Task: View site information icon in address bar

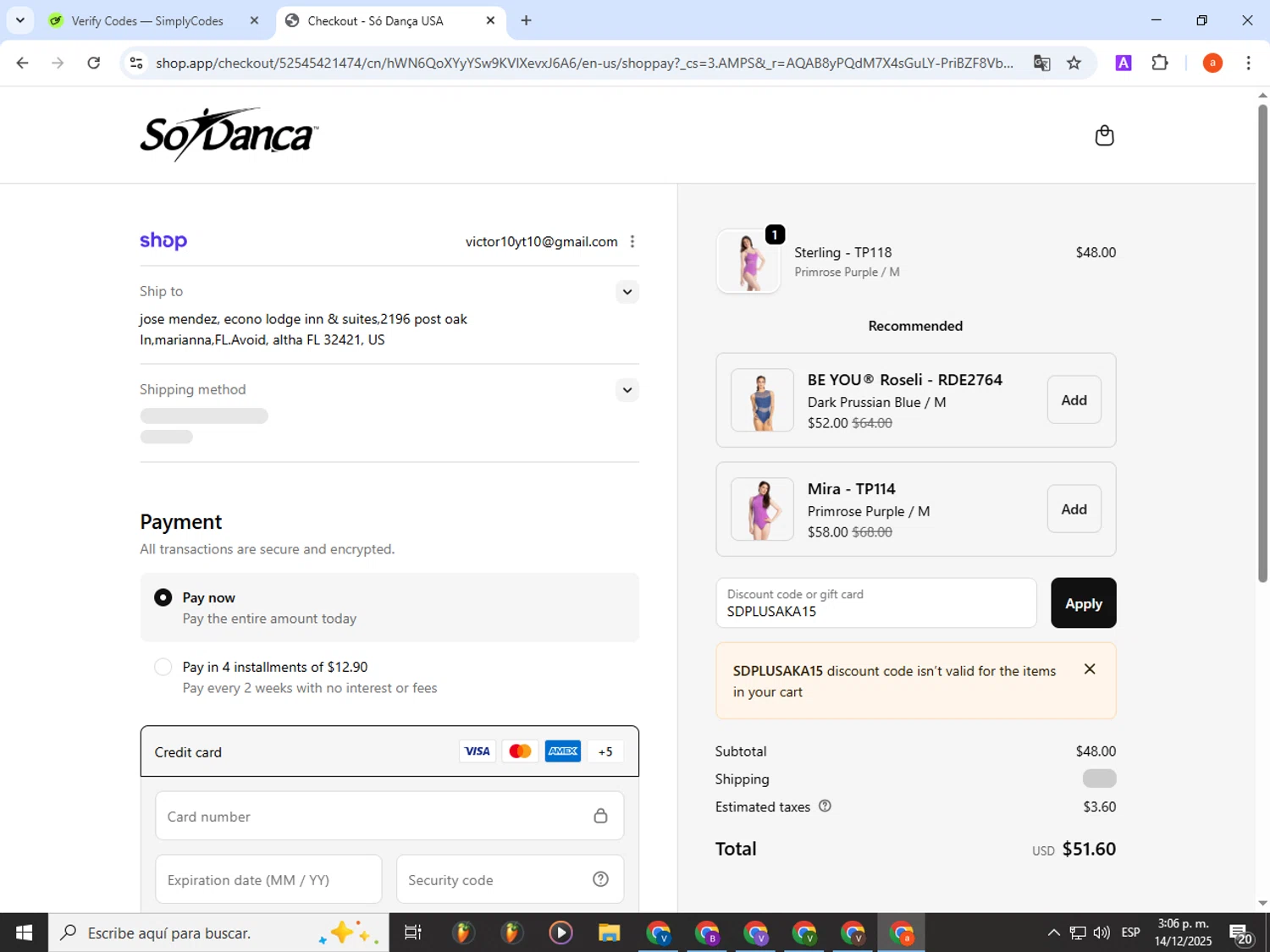Action: 136,63
